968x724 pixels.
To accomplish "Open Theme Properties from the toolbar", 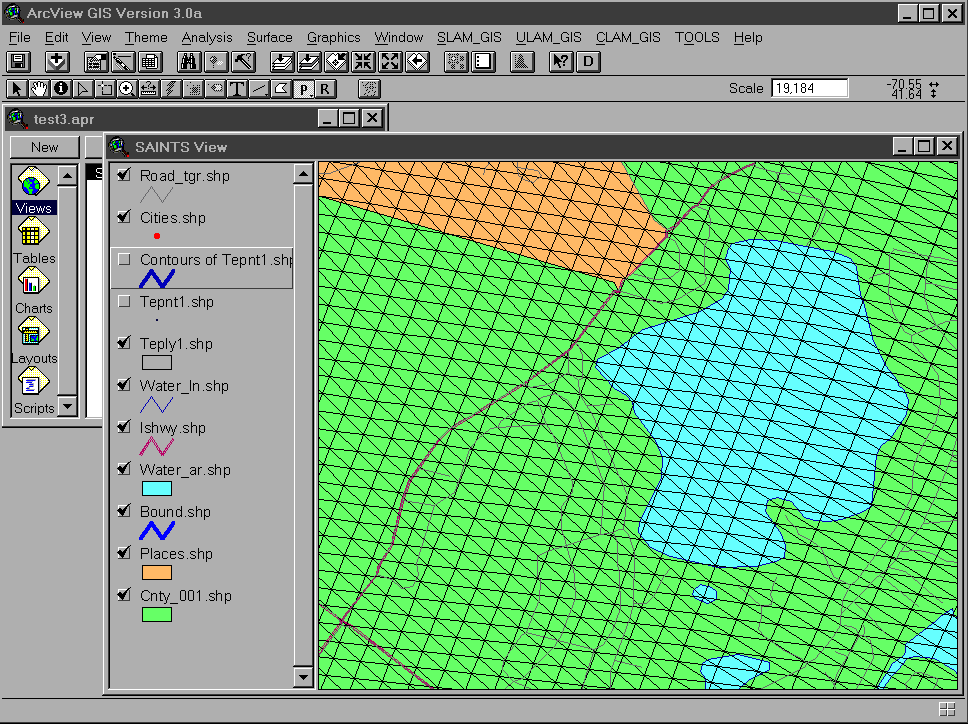I will pos(96,62).
